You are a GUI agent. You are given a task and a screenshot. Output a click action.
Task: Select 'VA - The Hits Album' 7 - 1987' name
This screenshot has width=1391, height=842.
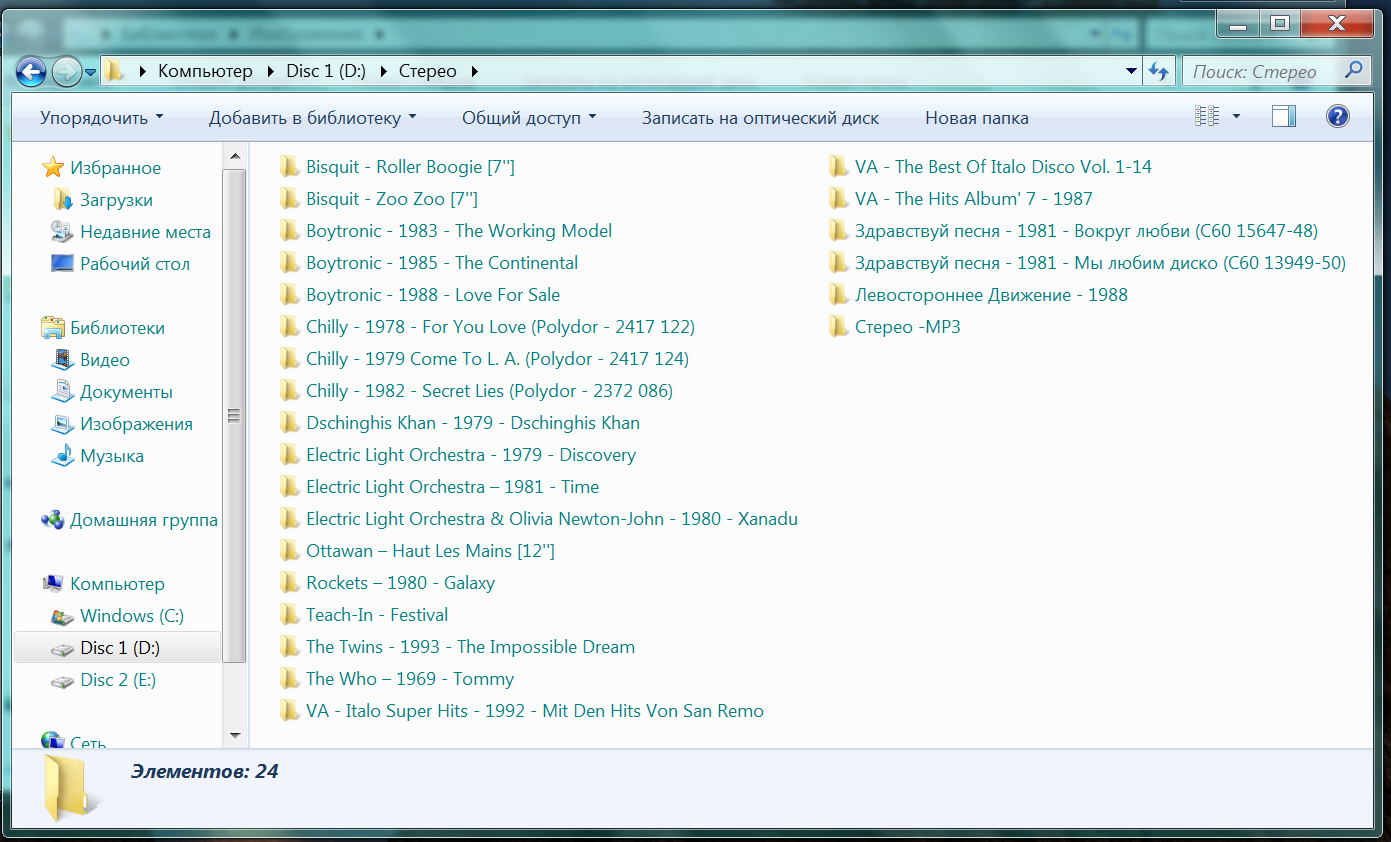(x=974, y=199)
